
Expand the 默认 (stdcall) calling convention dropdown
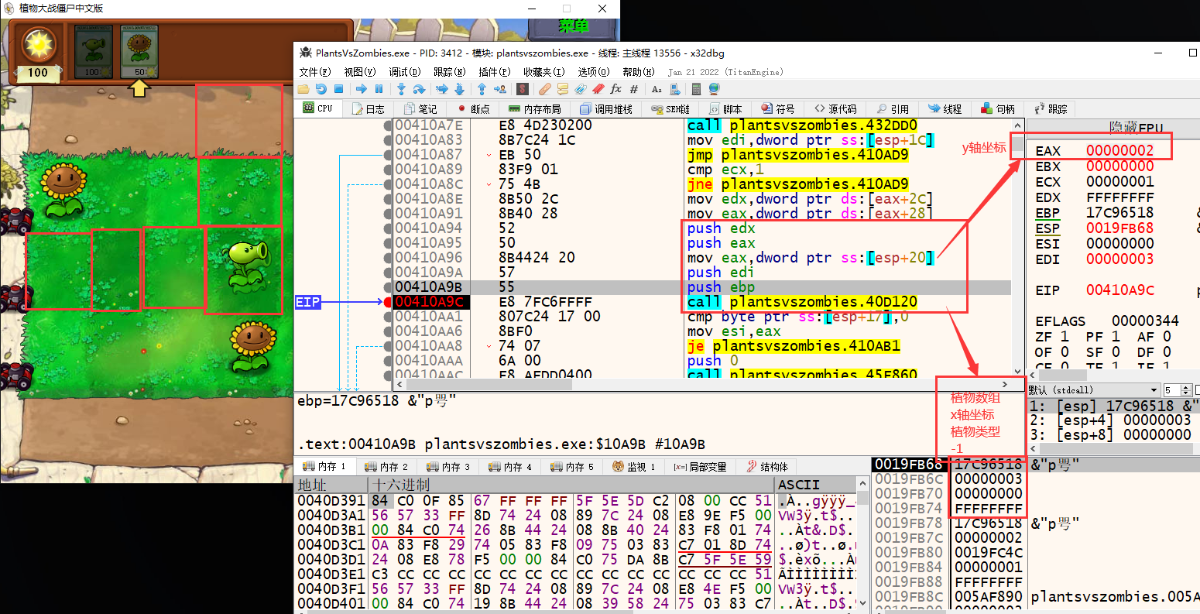tap(1095, 389)
